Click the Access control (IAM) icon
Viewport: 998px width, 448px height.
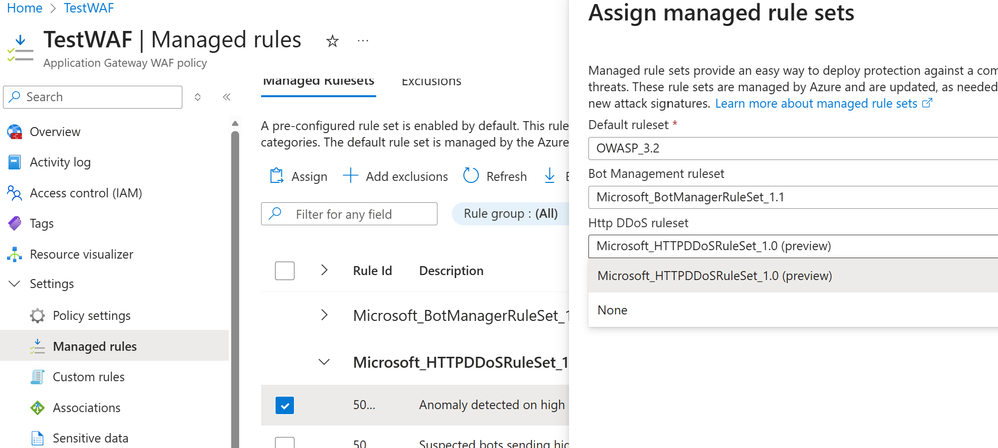pos(15,193)
